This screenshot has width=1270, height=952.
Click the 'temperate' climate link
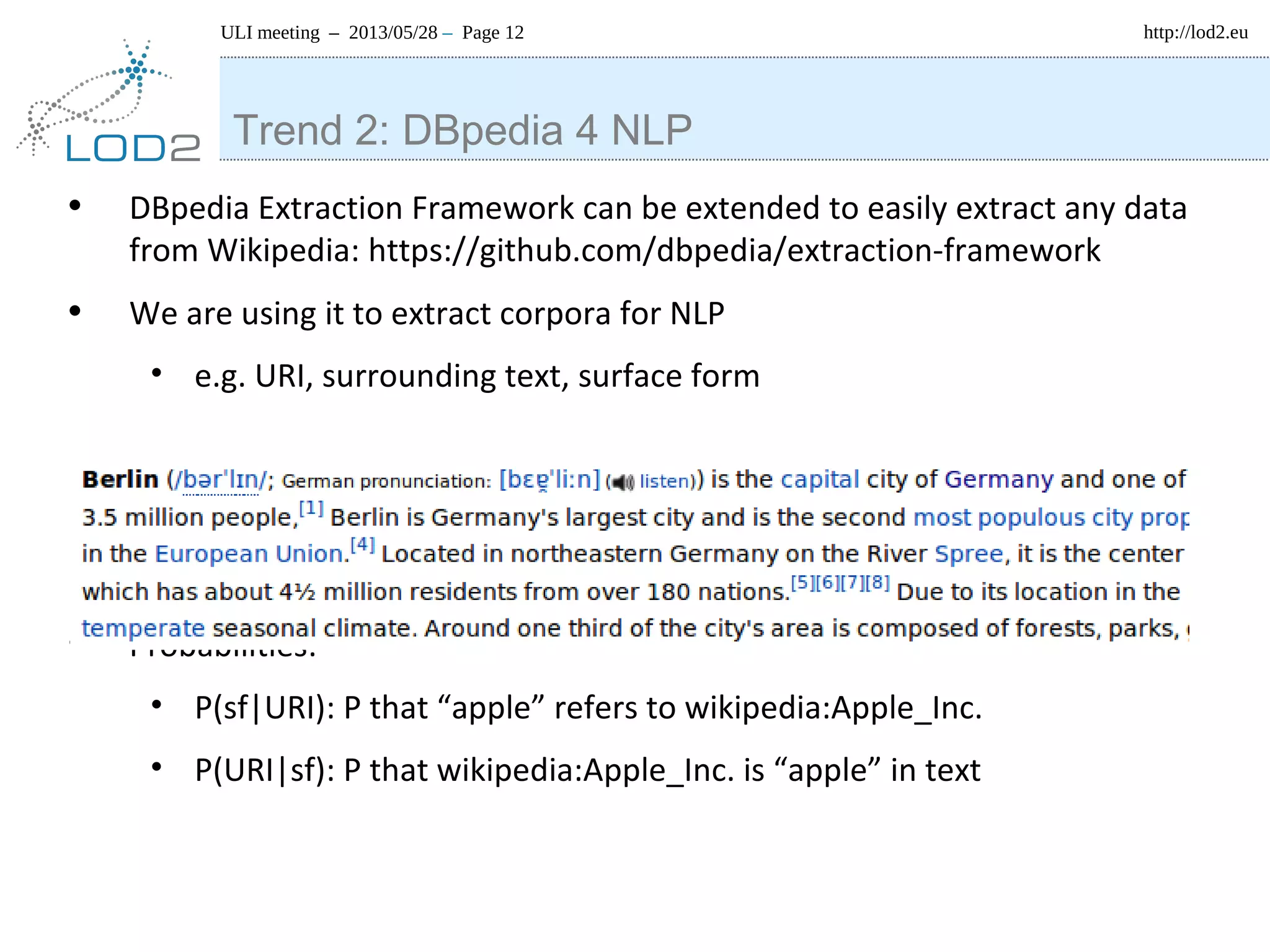click(x=143, y=628)
